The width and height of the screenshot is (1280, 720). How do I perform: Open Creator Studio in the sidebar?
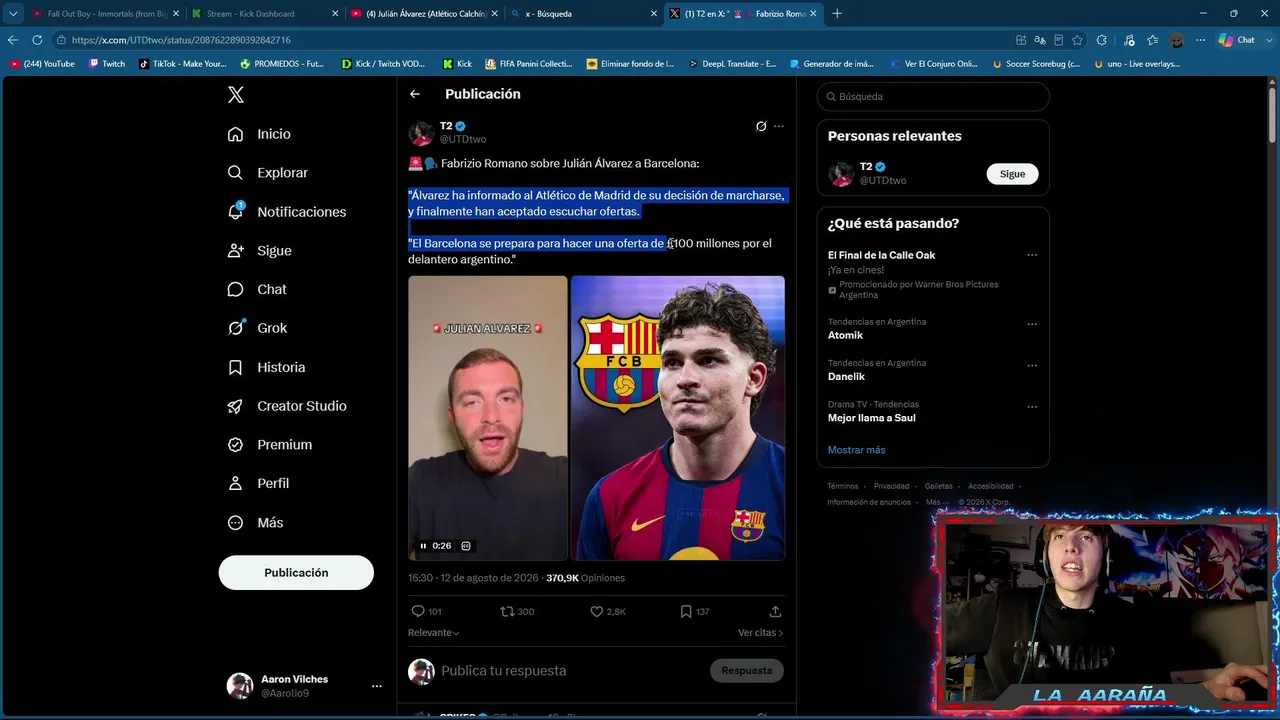[287, 406]
